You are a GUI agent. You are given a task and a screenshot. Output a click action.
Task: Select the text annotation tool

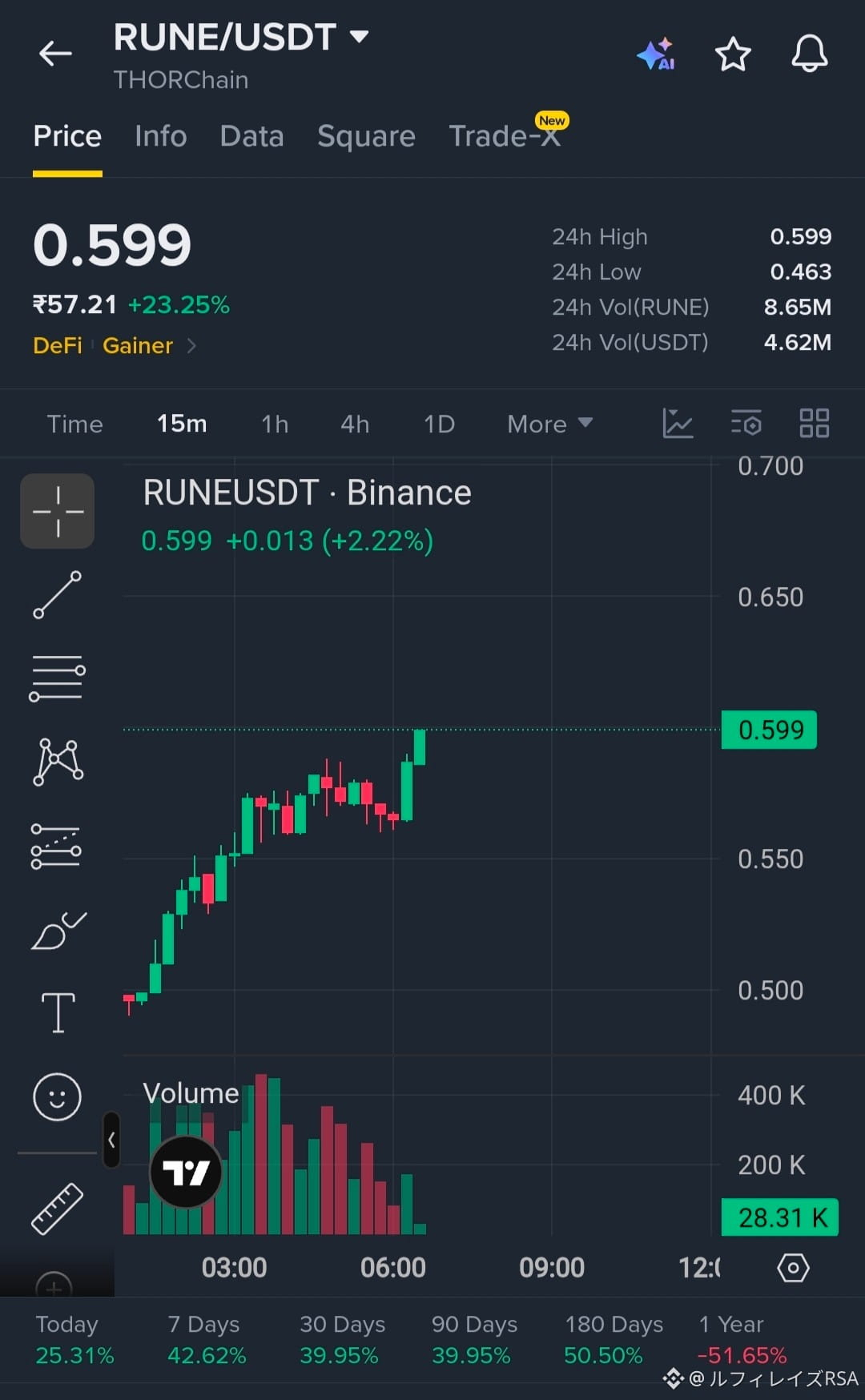point(58,1013)
